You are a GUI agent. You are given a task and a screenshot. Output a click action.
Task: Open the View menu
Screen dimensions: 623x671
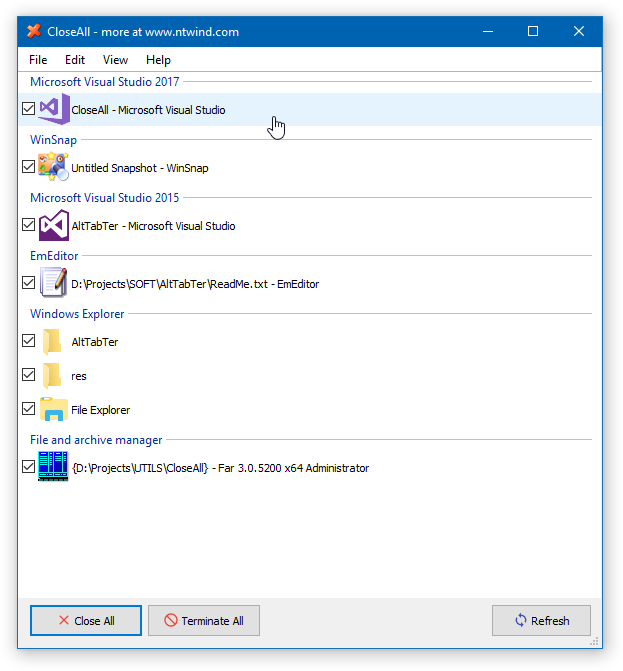(x=115, y=60)
